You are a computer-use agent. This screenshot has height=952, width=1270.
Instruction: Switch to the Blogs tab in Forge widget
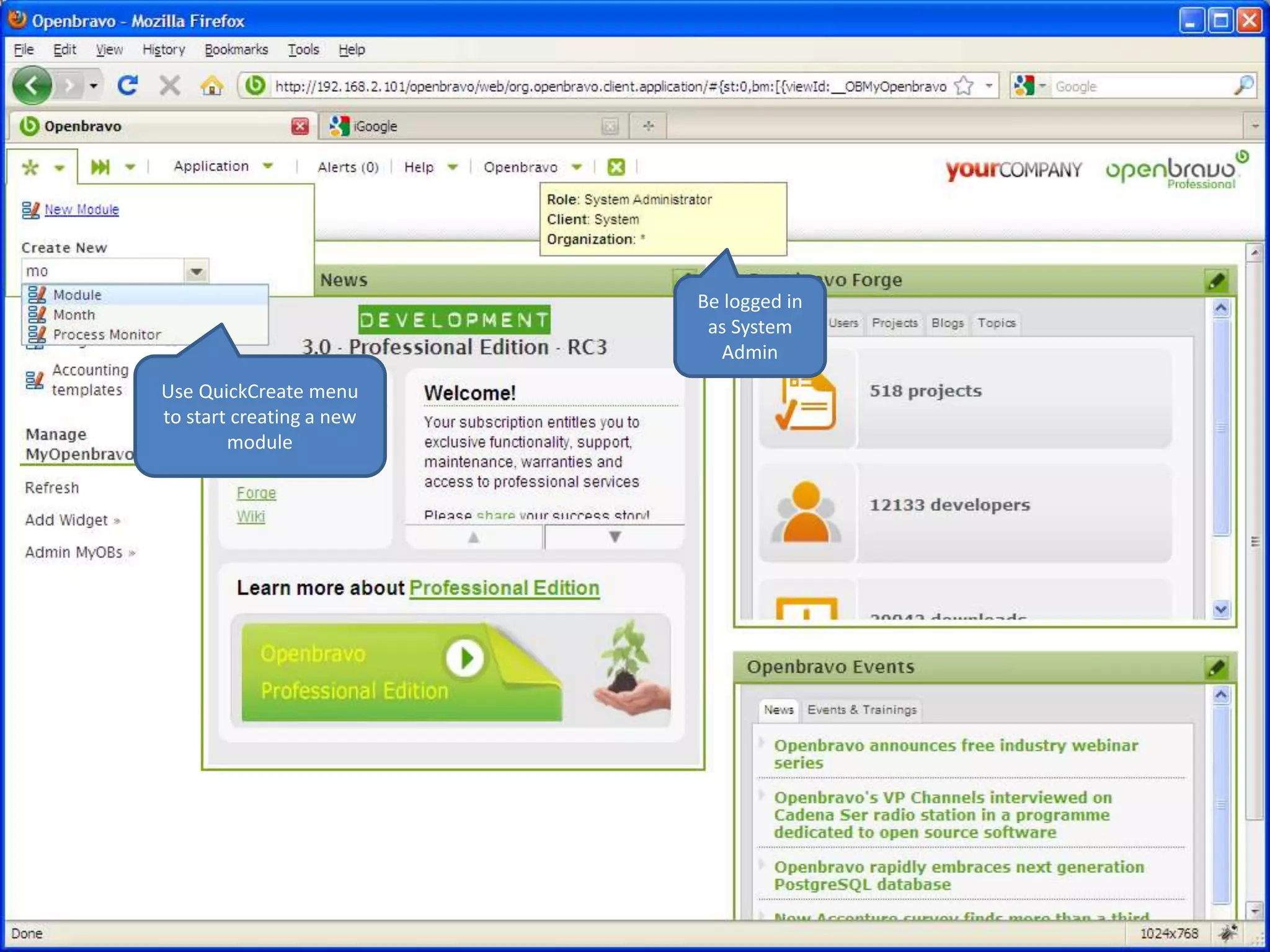(x=948, y=323)
